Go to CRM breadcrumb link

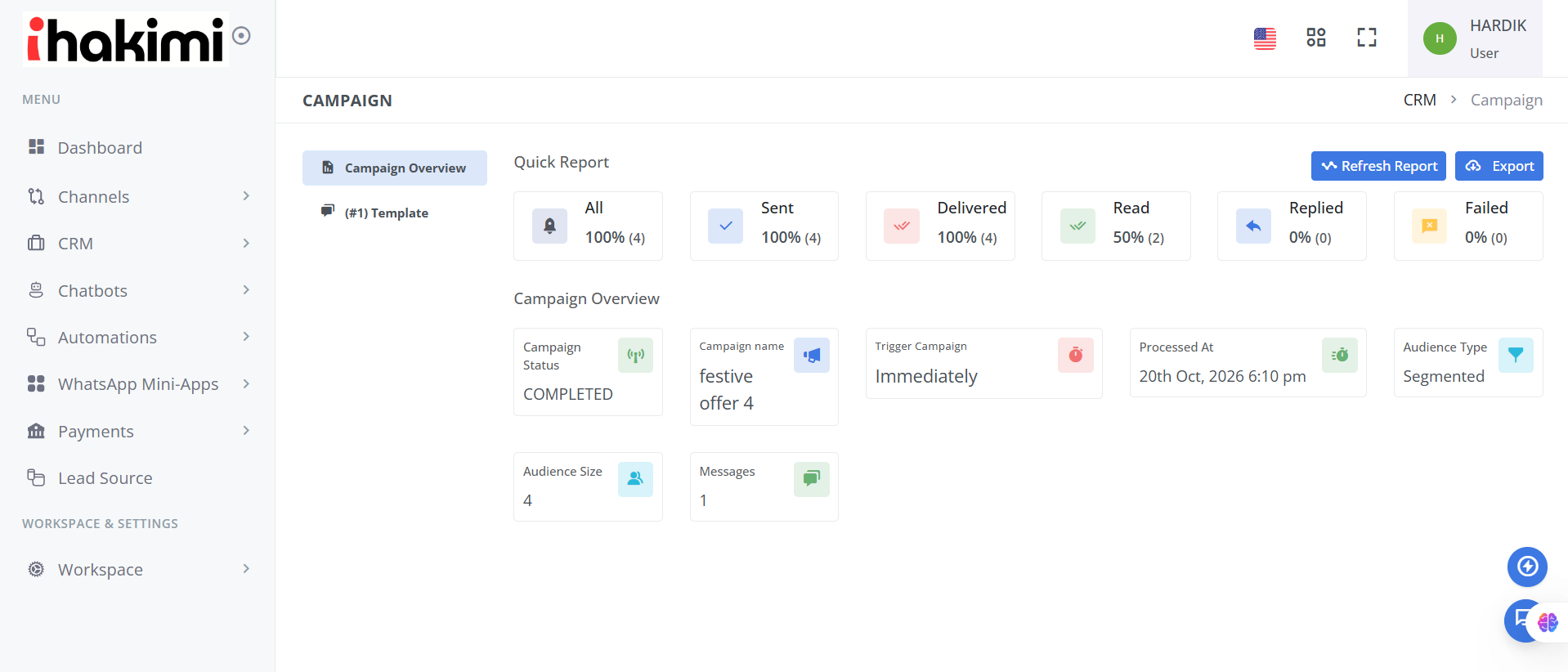1420,100
